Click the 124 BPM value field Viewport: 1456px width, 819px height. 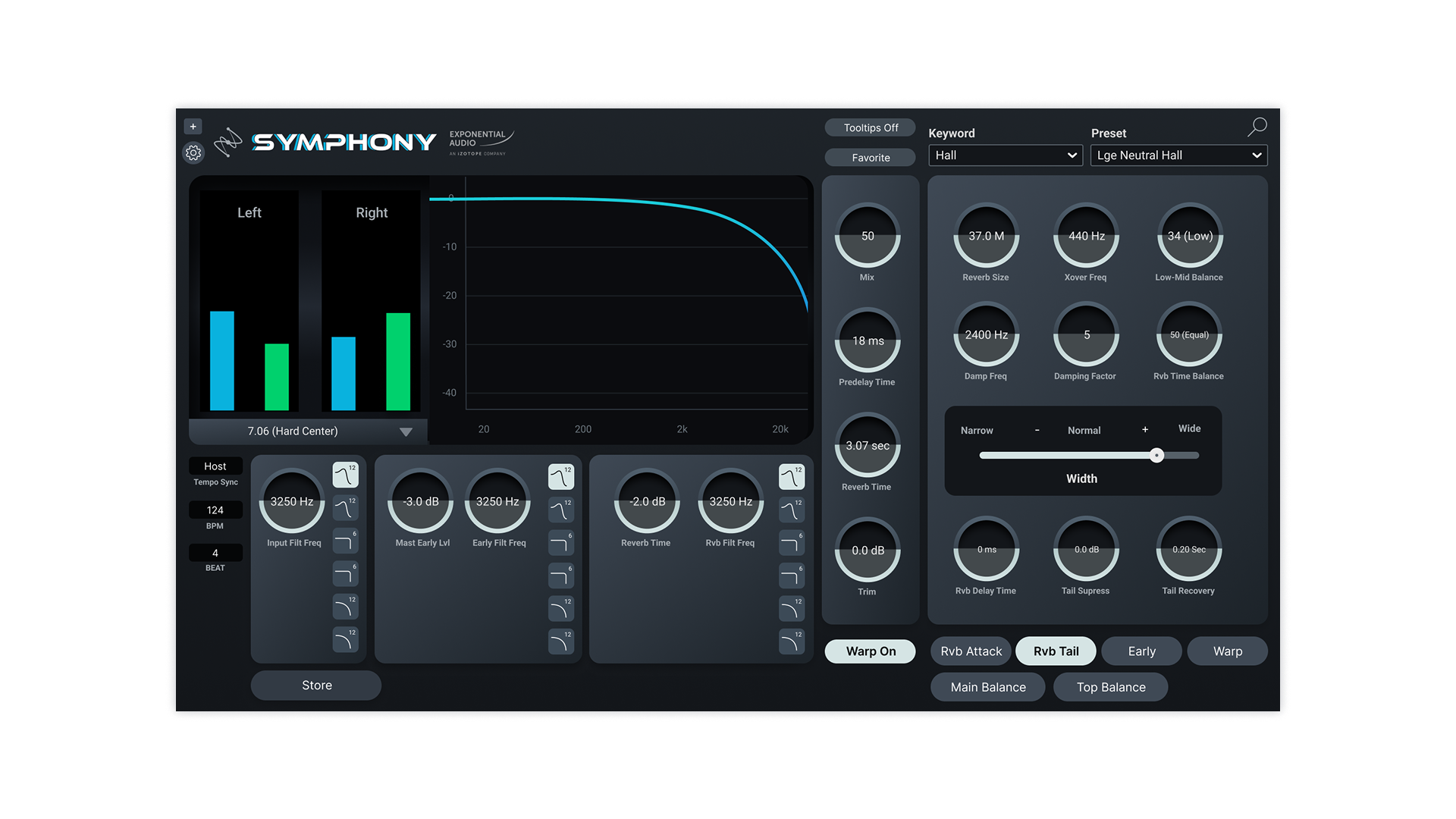tap(215, 510)
